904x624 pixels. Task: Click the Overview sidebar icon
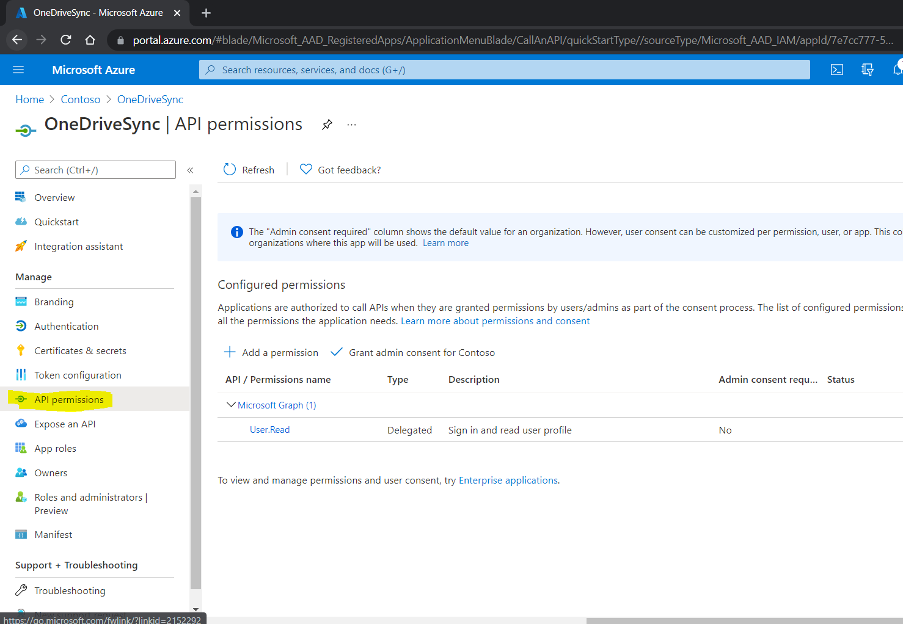21,197
